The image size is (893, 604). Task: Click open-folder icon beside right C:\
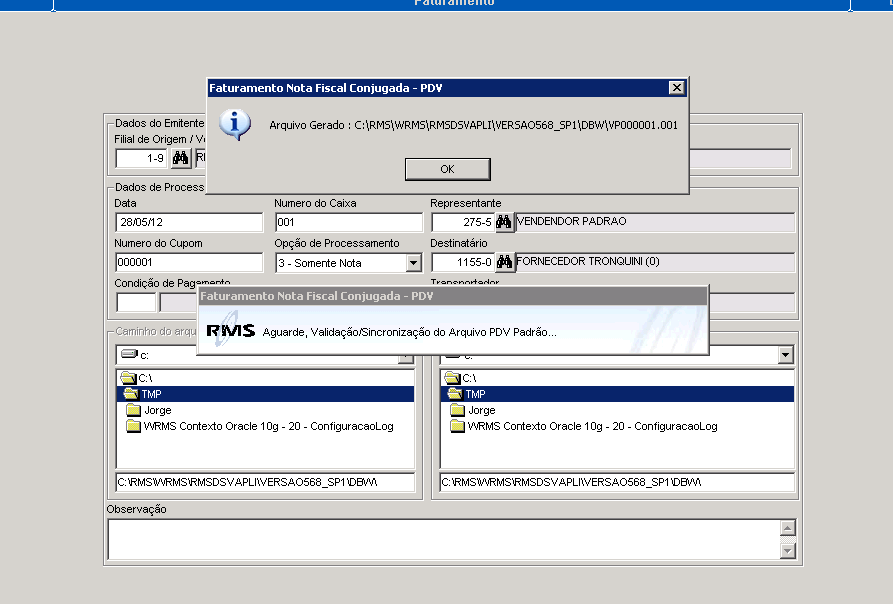[452, 377]
